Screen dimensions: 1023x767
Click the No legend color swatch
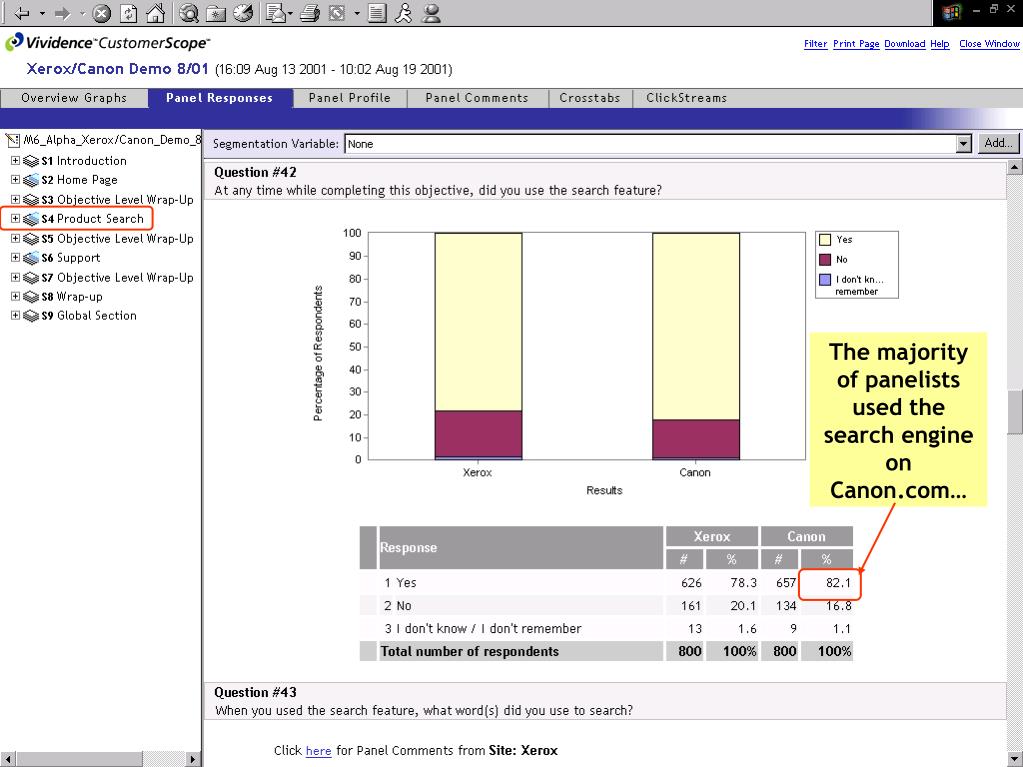pyautogui.click(x=825, y=260)
